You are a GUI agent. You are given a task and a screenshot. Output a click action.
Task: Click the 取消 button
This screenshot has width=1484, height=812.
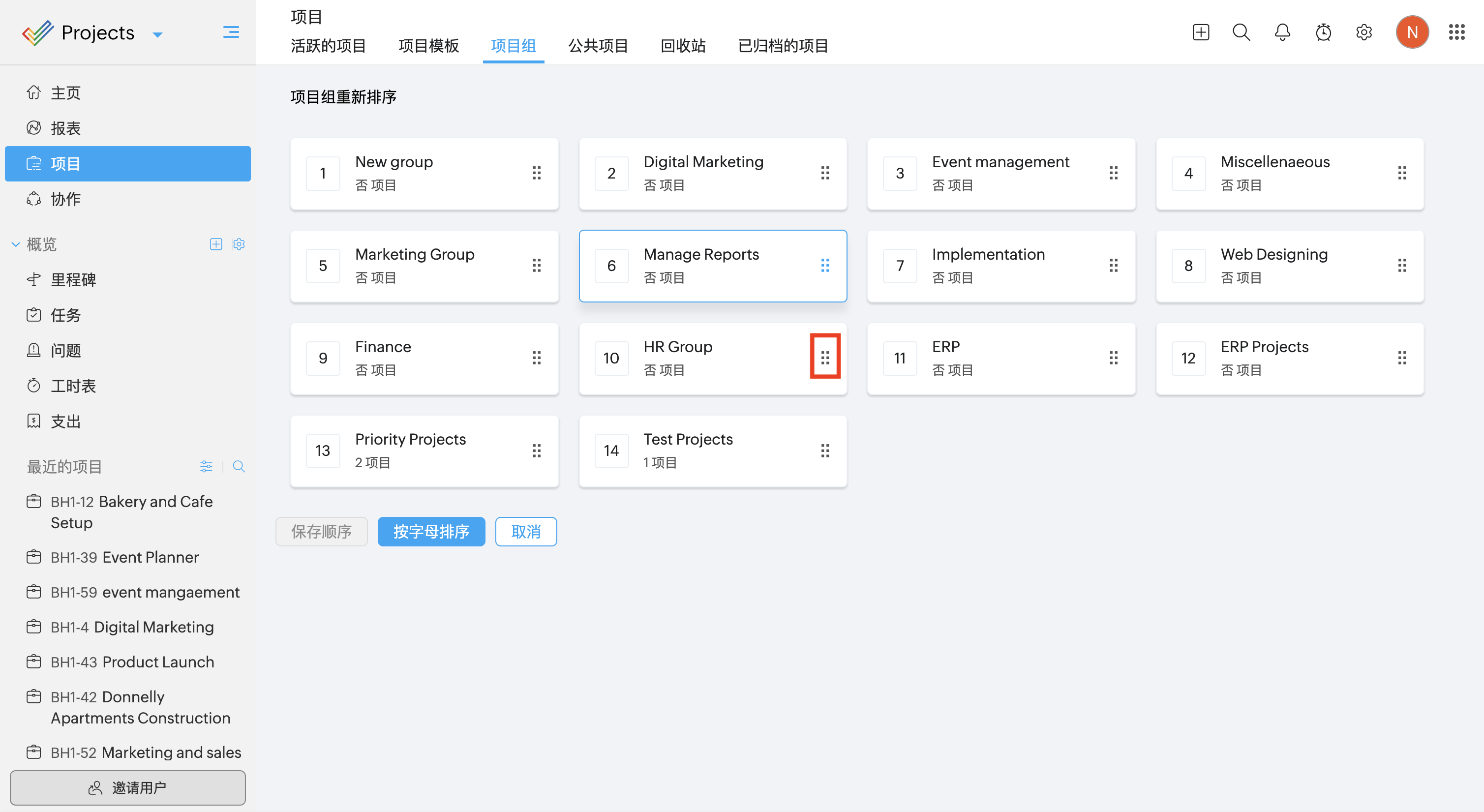(525, 531)
